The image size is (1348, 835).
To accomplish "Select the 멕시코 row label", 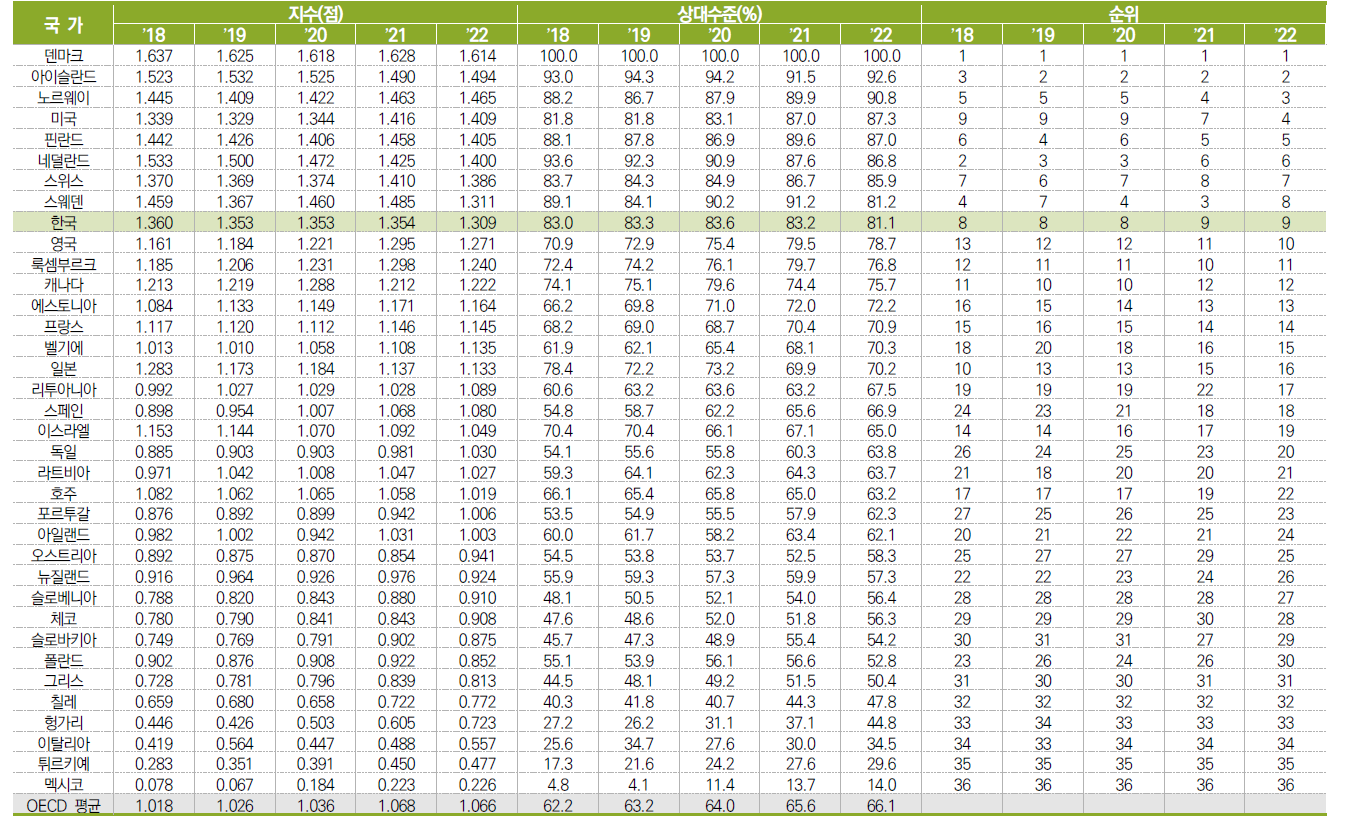I will point(64,785).
